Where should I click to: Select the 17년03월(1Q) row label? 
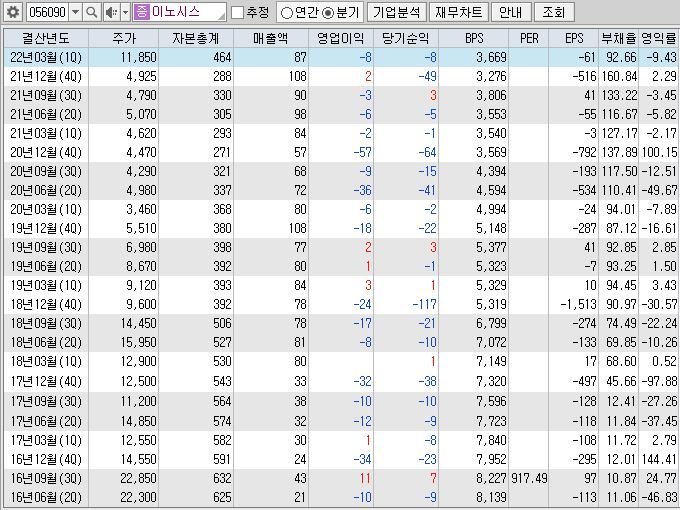point(46,440)
